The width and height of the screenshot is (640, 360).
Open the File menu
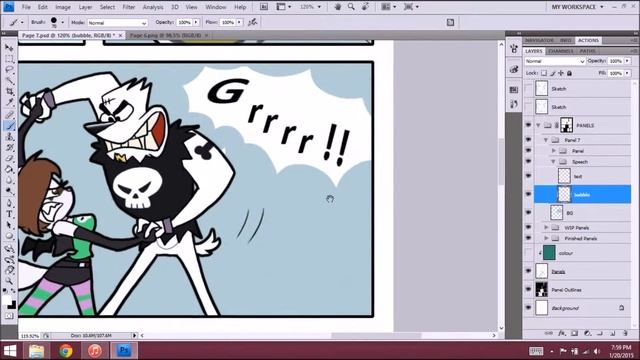click(26, 7)
